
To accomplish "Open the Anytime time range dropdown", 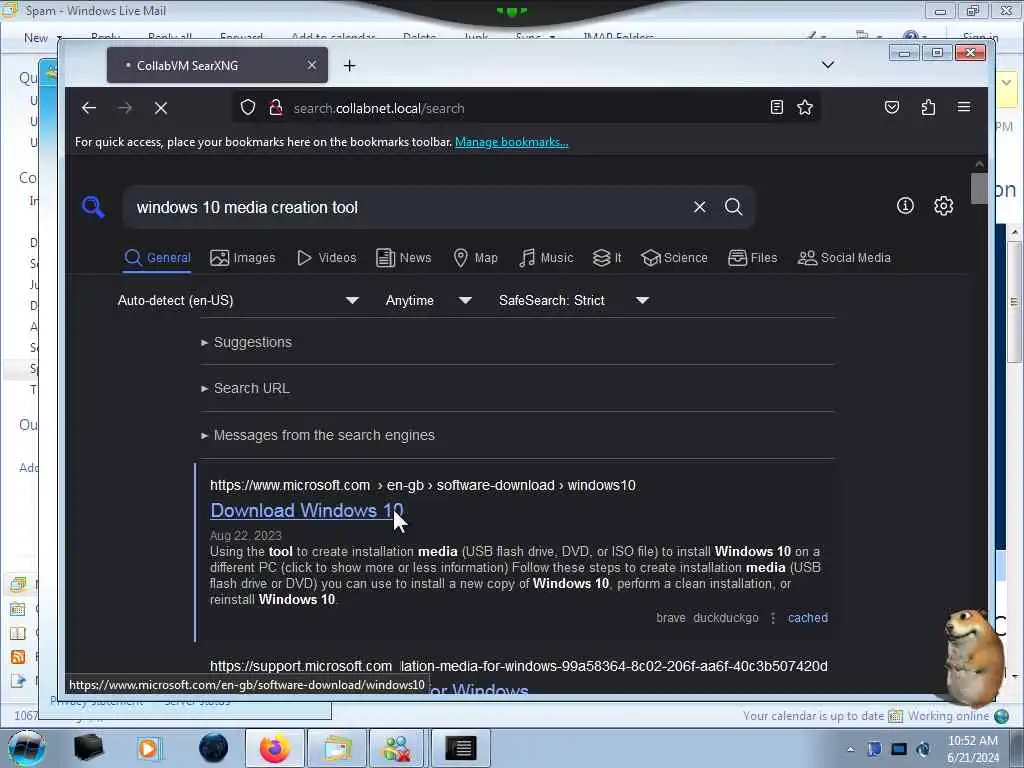I will (x=428, y=300).
